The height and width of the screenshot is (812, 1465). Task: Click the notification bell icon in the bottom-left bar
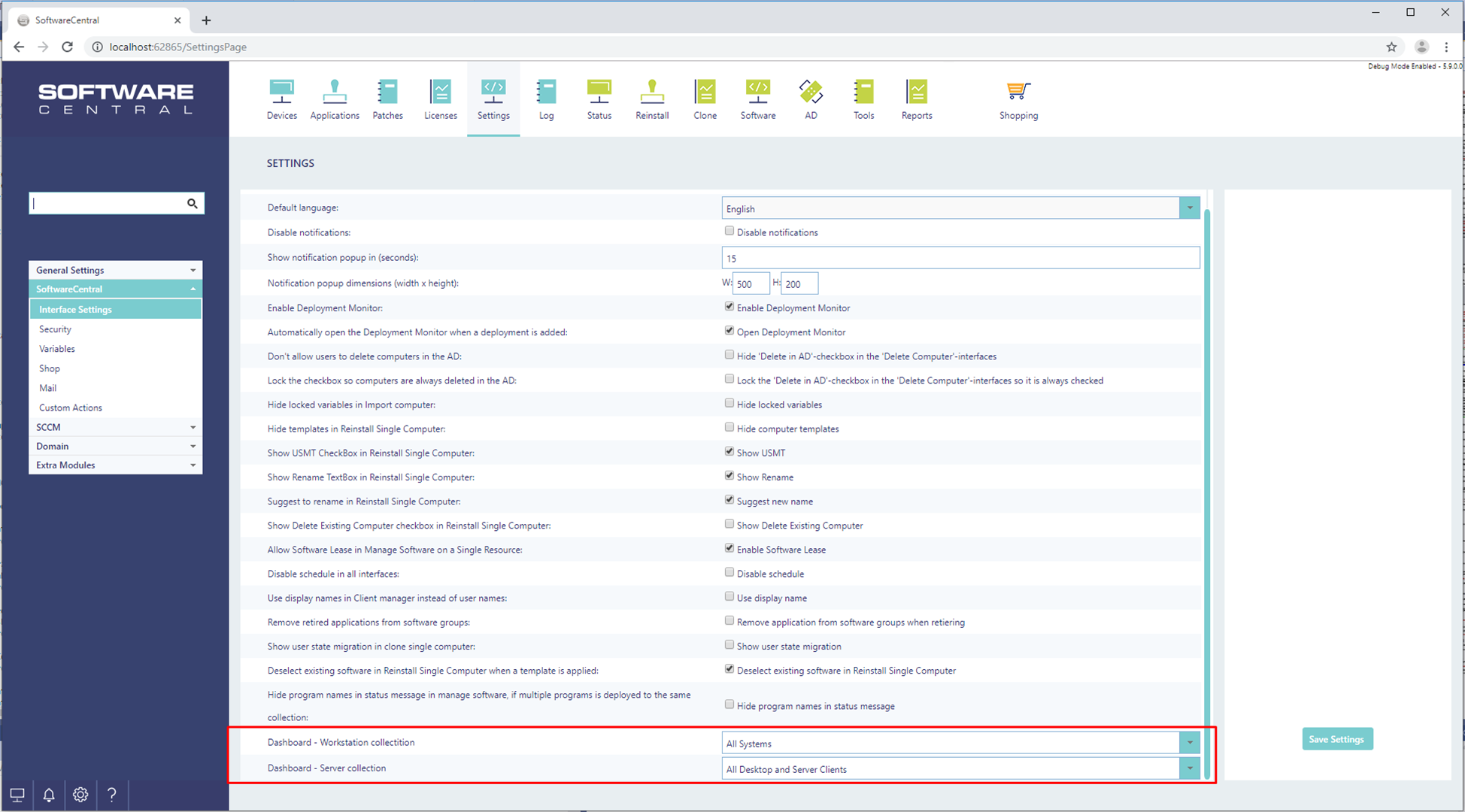tap(49, 795)
